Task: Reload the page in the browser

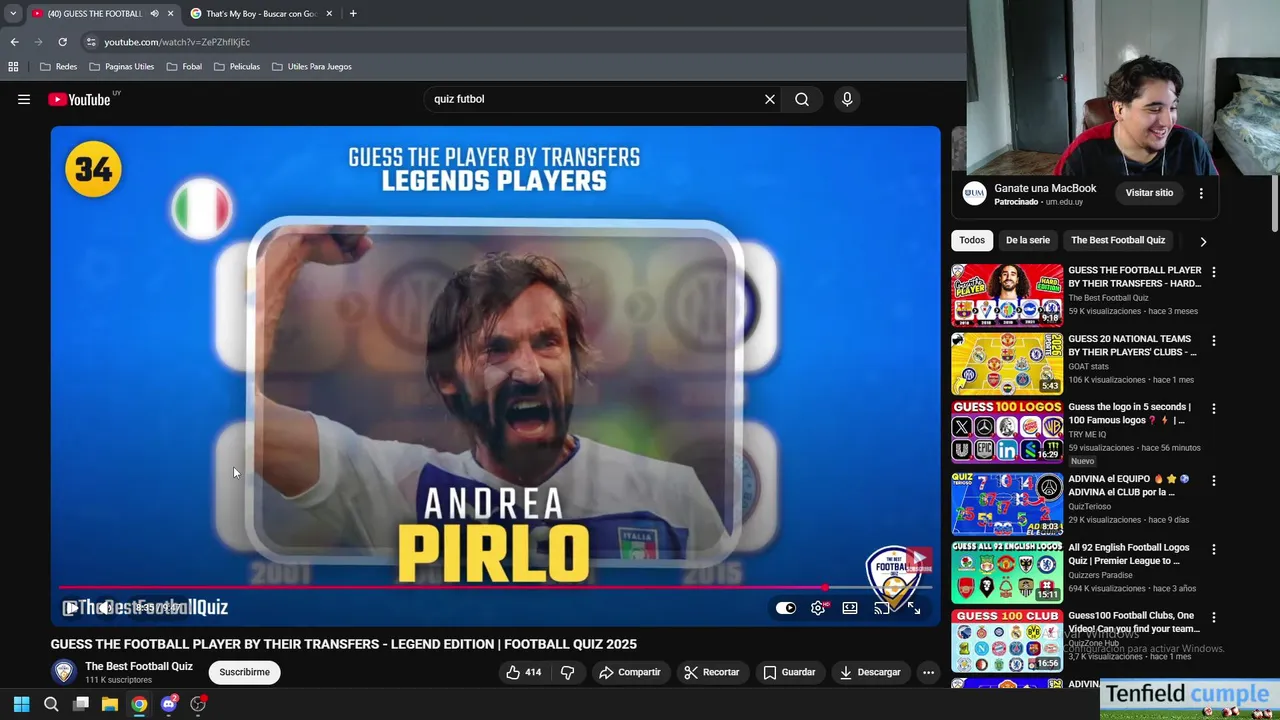Action: pos(62,42)
